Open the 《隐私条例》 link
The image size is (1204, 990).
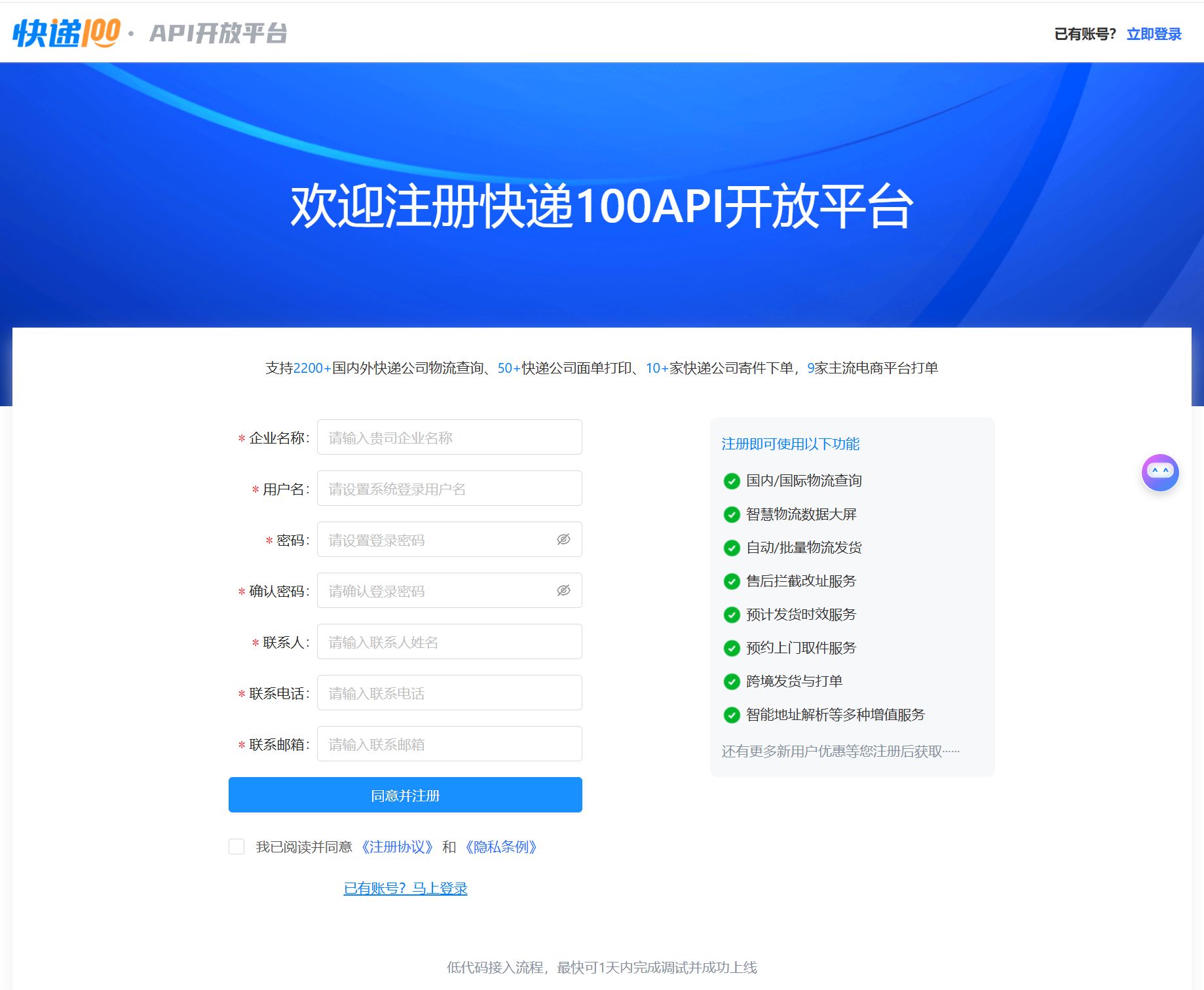click(x=501, y=847)
